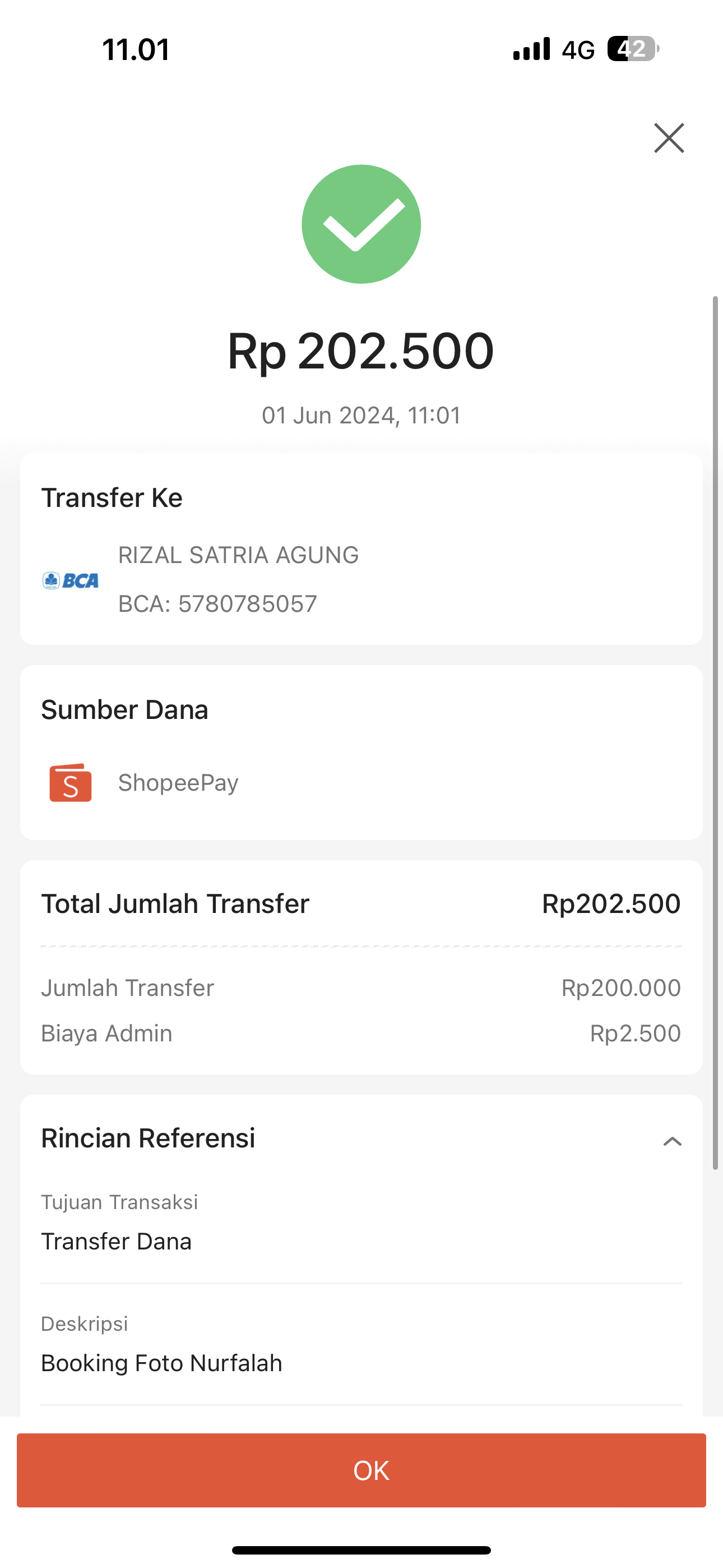The height and width of the screenshot is (1568, 723).
Task: Tap the green success checkmark icon
Action: point(361,224)
